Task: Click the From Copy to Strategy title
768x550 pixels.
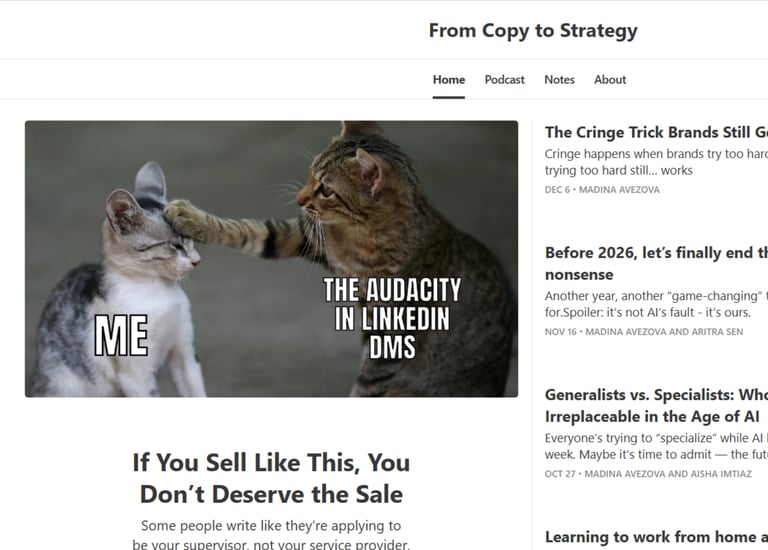Action: (533, 31)
